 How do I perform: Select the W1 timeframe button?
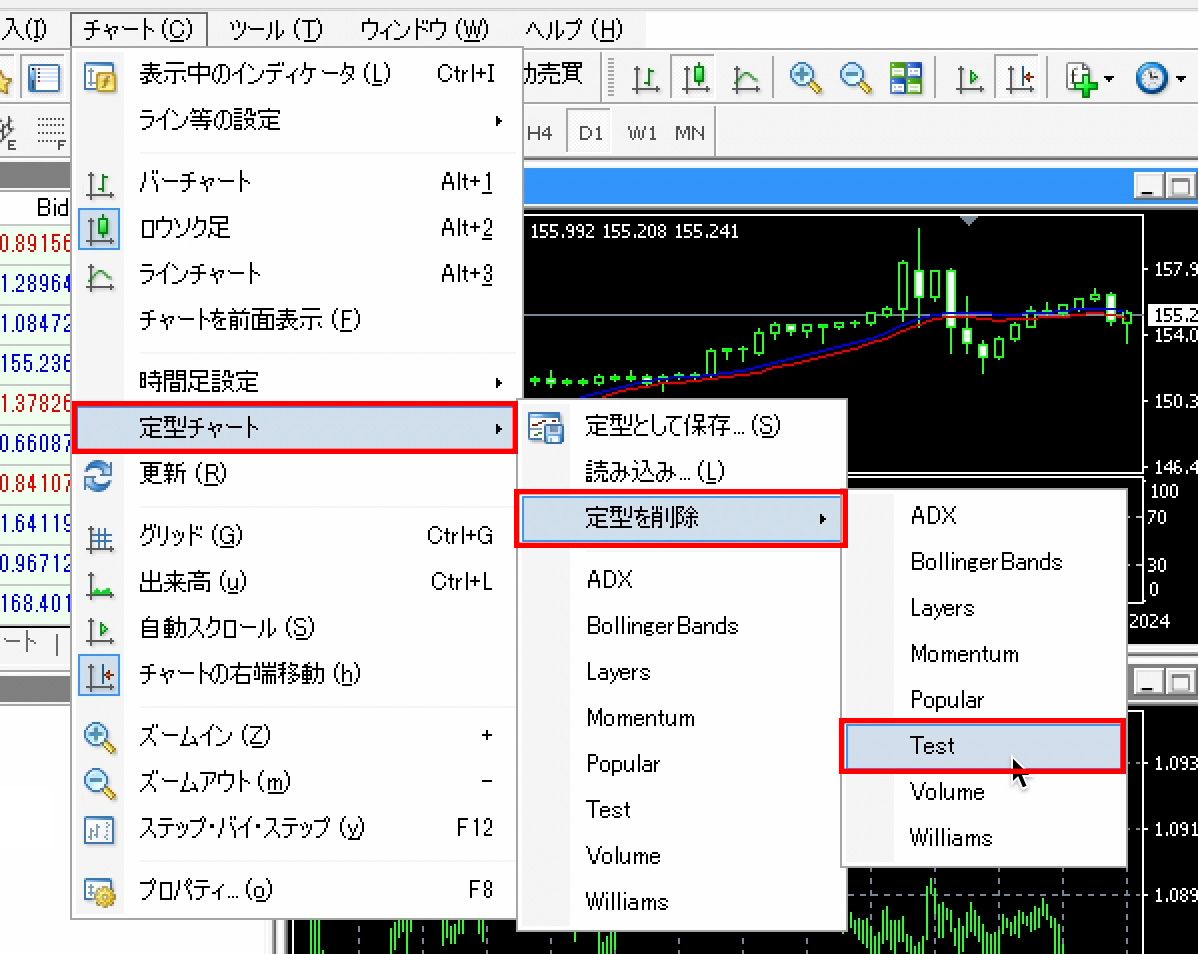pyautogui.click(x=642, y=133)
